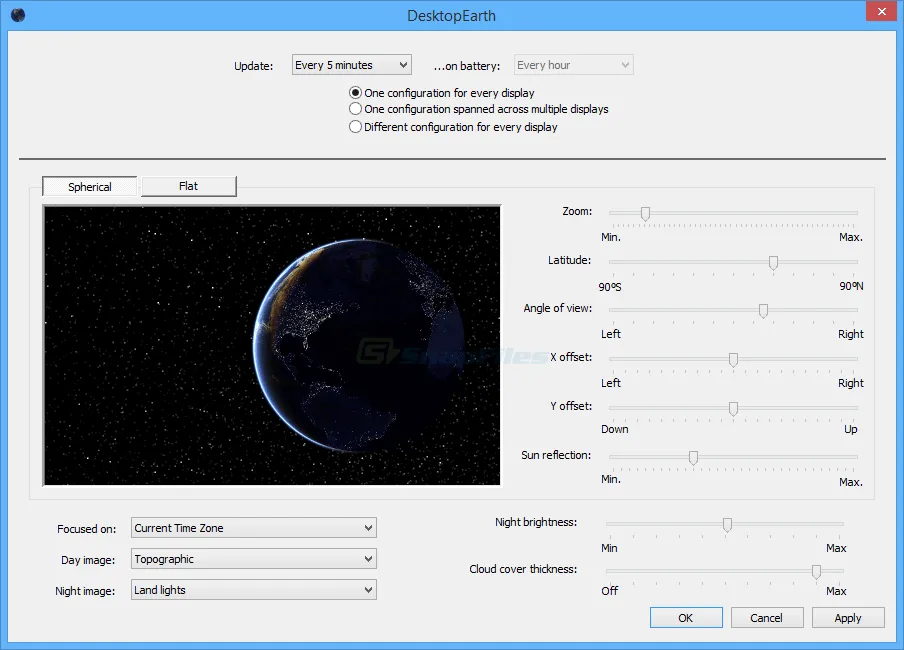Click the Latitude slider thumb
This screenshot has height=650, width=904.
click(x=773, y=263)
